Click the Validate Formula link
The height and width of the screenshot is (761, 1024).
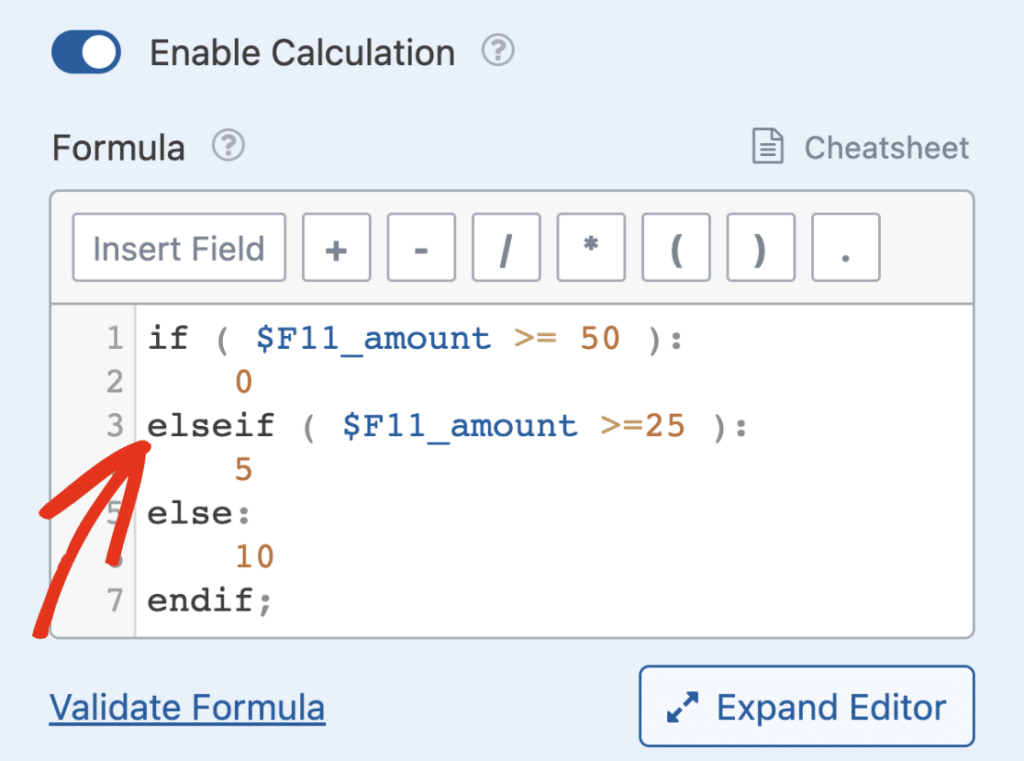[187, 707]
